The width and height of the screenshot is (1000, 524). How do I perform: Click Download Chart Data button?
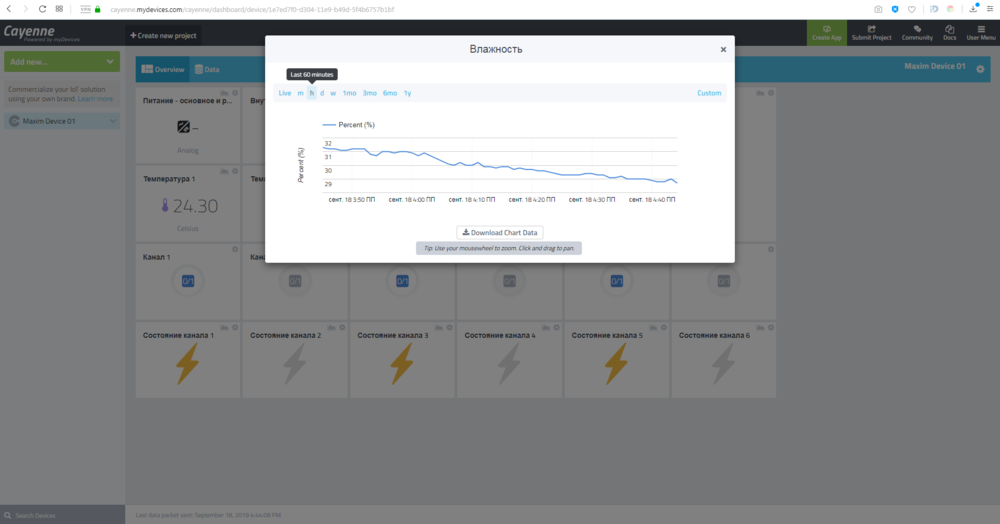pos(499,232)
